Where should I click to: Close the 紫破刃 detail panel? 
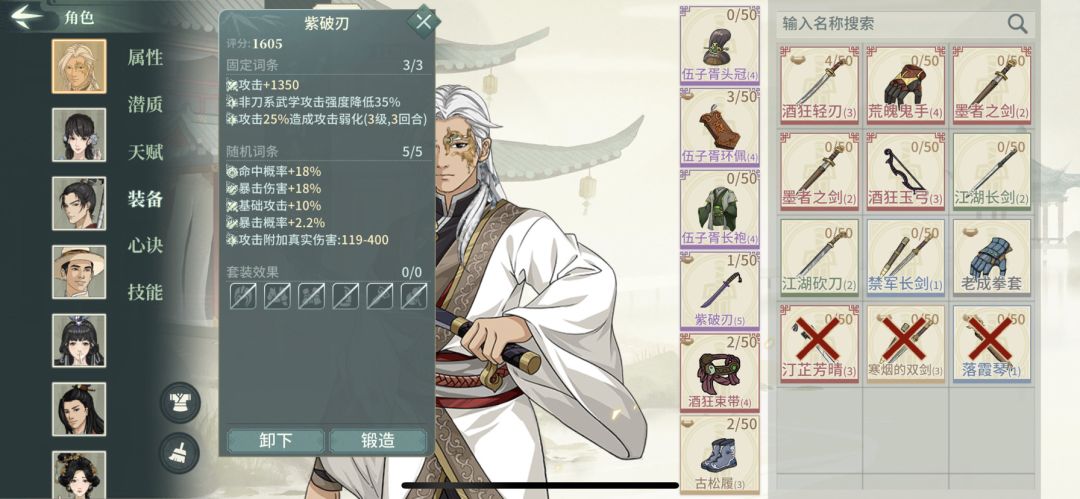[x=424, y=21]
